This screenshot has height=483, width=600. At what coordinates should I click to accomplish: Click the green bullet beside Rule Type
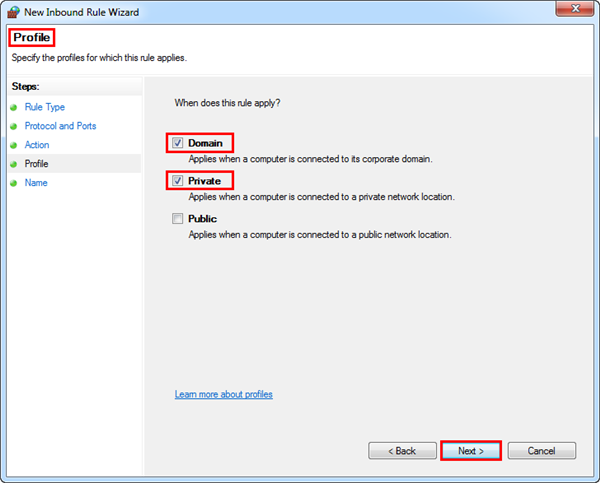coord(14,107)
